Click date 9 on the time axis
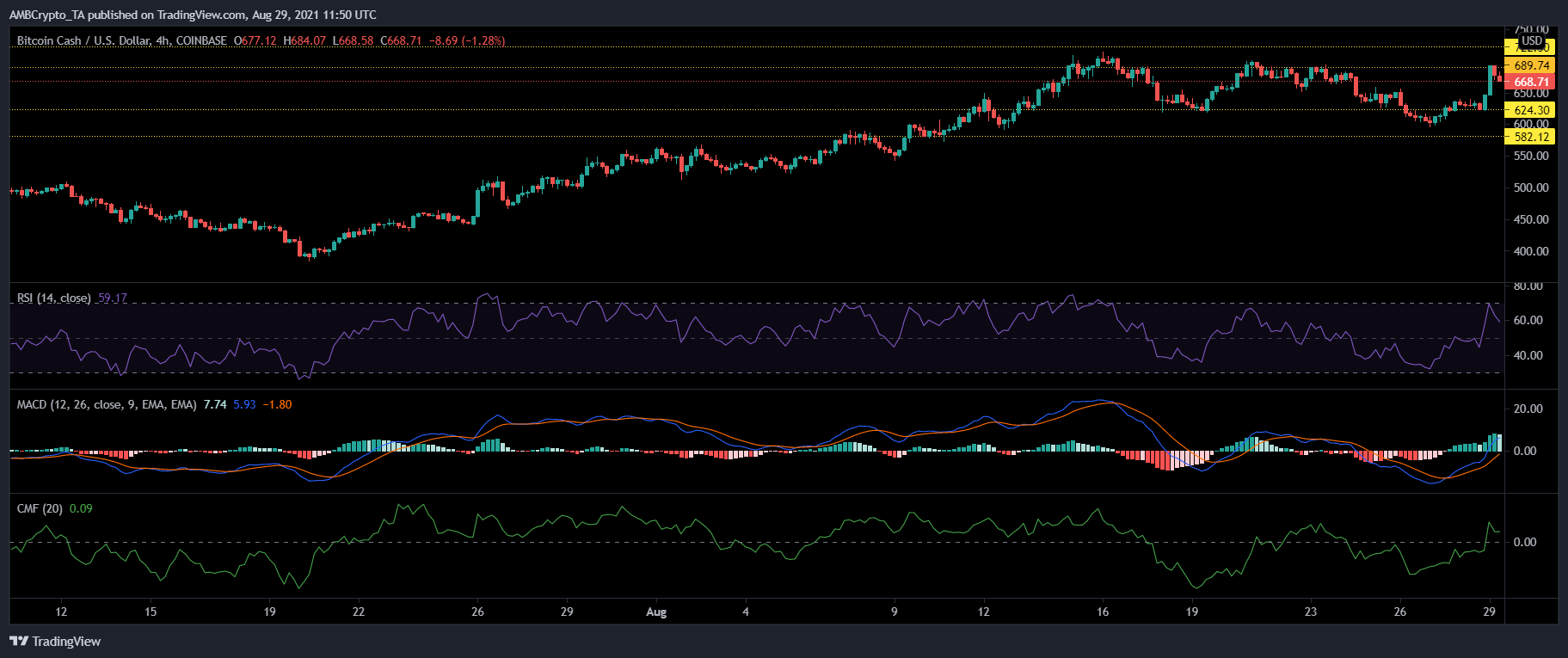1568x658 pixels. (x=895, y=612)
